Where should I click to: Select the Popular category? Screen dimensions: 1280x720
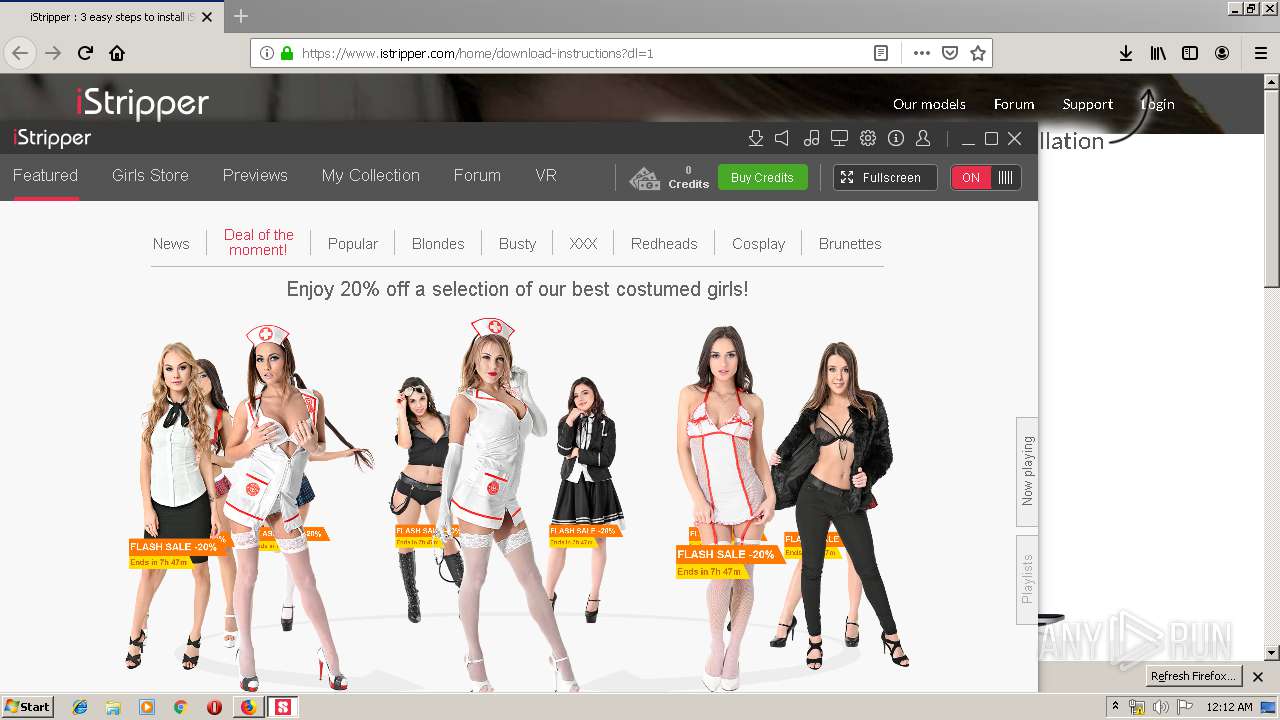353,243
